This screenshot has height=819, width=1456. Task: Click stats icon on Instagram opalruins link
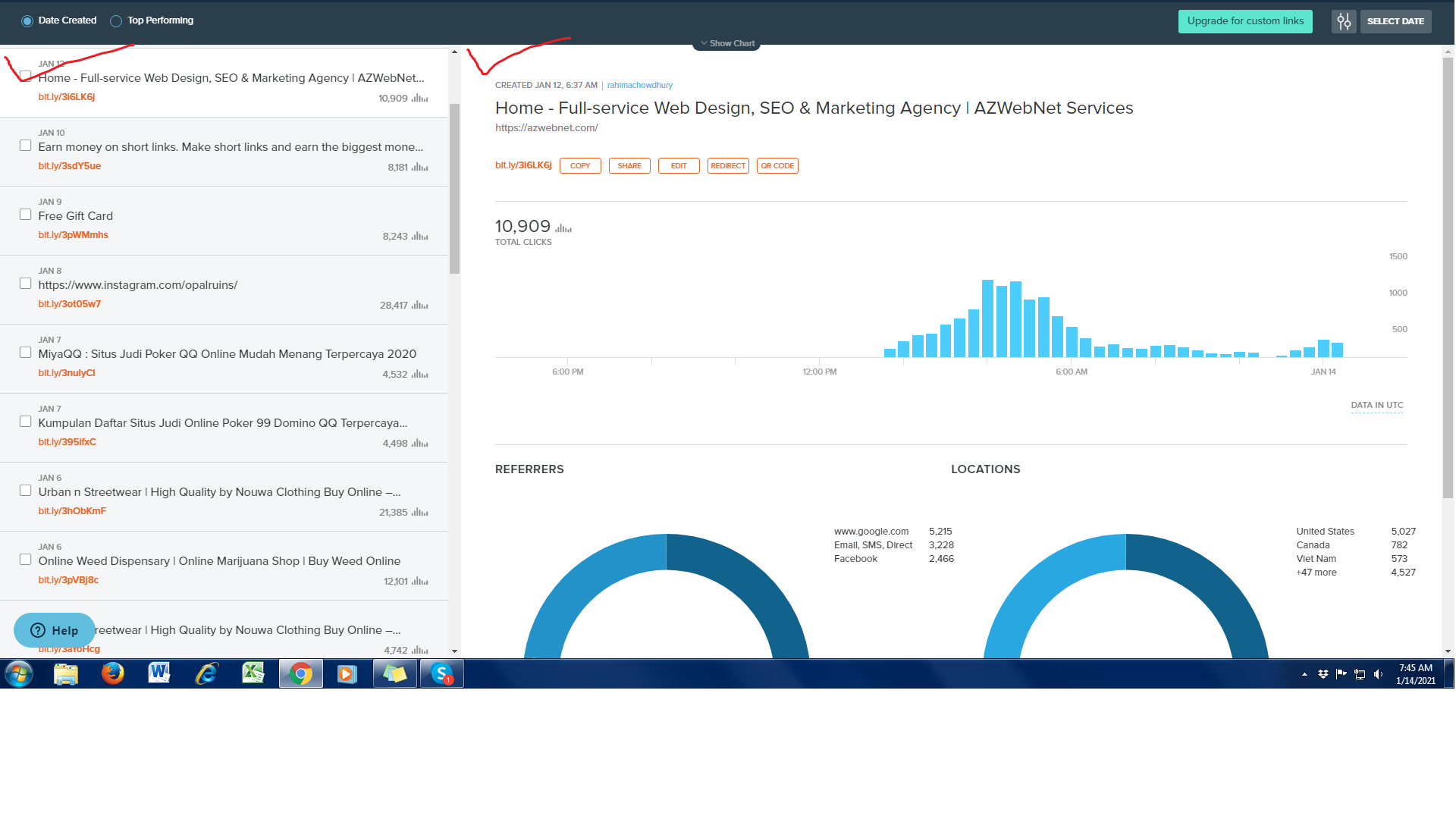coord(420,306)
